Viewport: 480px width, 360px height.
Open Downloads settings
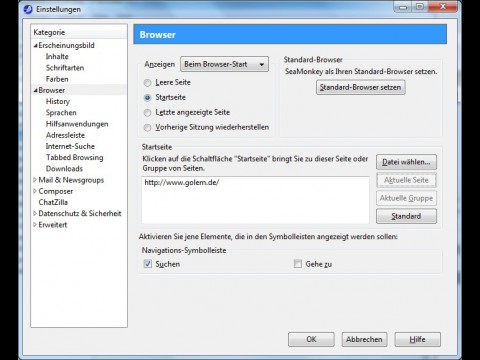64,169
